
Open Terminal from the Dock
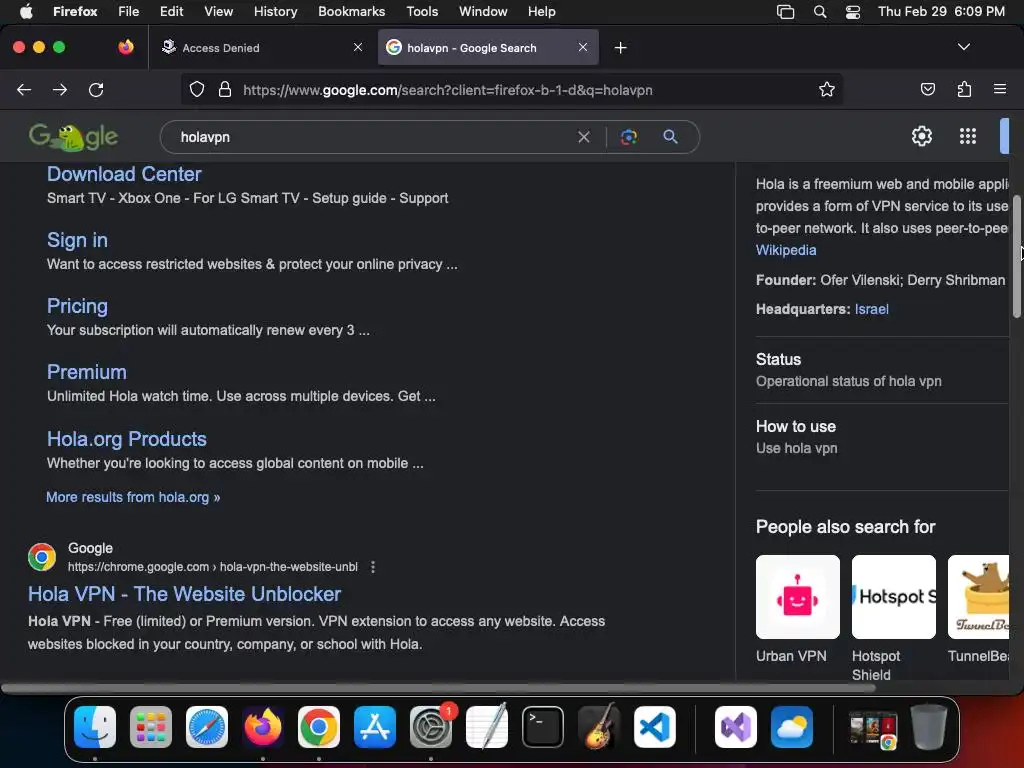point(543,727)
